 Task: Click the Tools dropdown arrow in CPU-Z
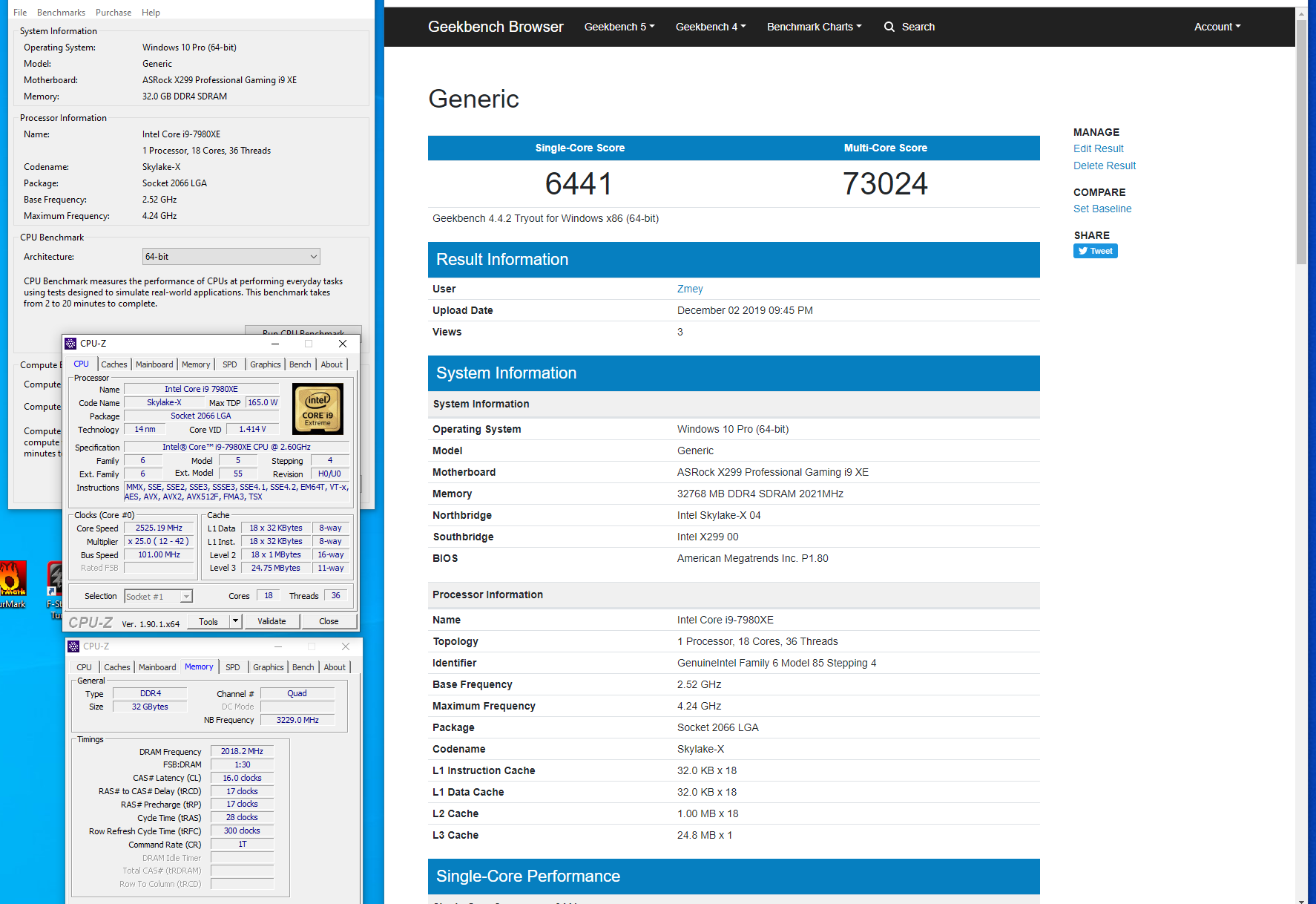point(236,621)
